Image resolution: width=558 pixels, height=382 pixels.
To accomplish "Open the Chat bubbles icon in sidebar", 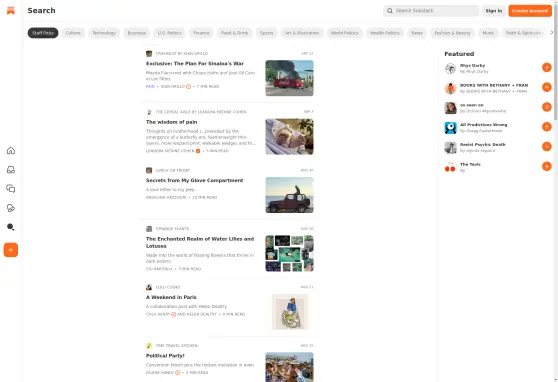I will click(11, 189).
